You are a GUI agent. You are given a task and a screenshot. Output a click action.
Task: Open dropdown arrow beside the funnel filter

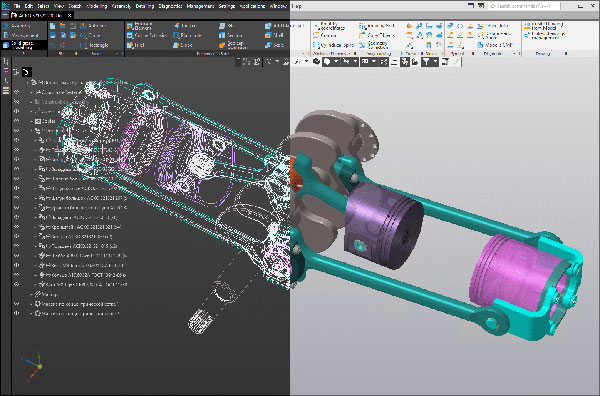click(x=435, y=62)
